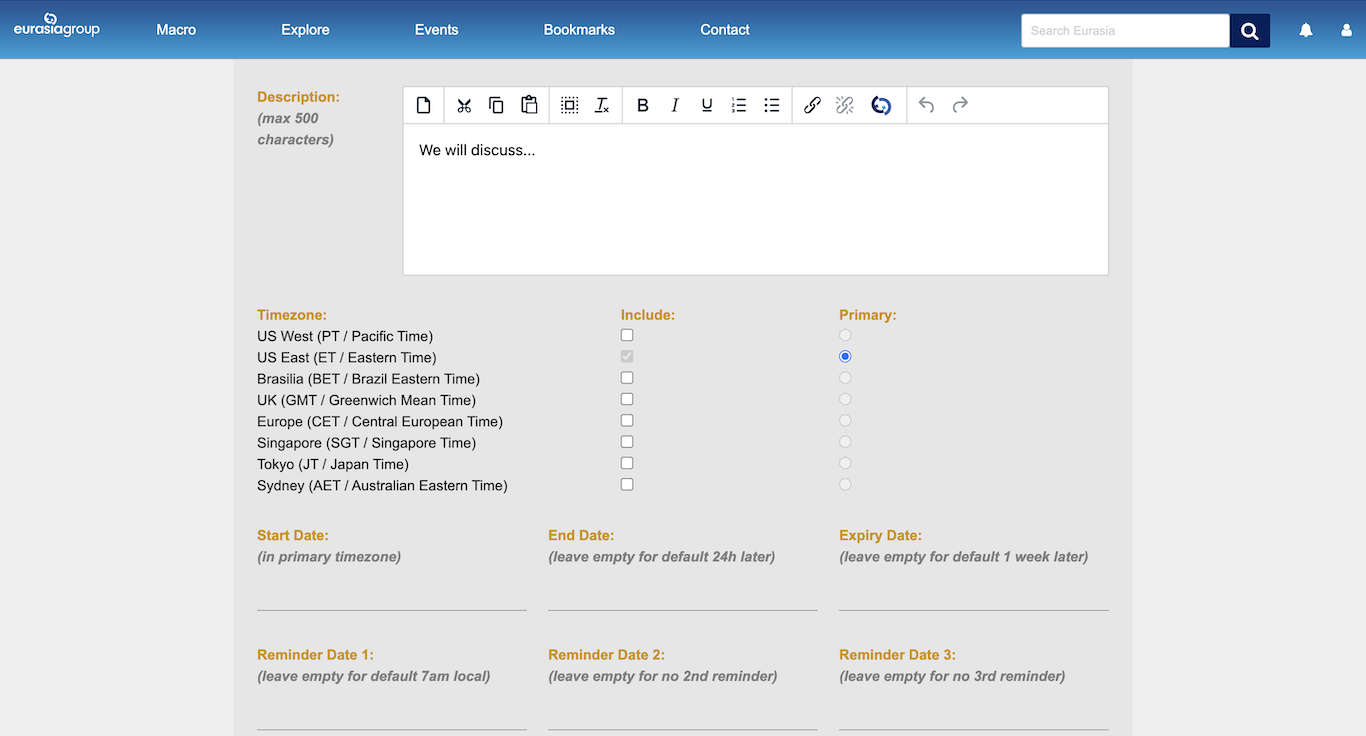Click the search magnifier button
Screen dimensions: 1366x736
tap(1250, 31)
